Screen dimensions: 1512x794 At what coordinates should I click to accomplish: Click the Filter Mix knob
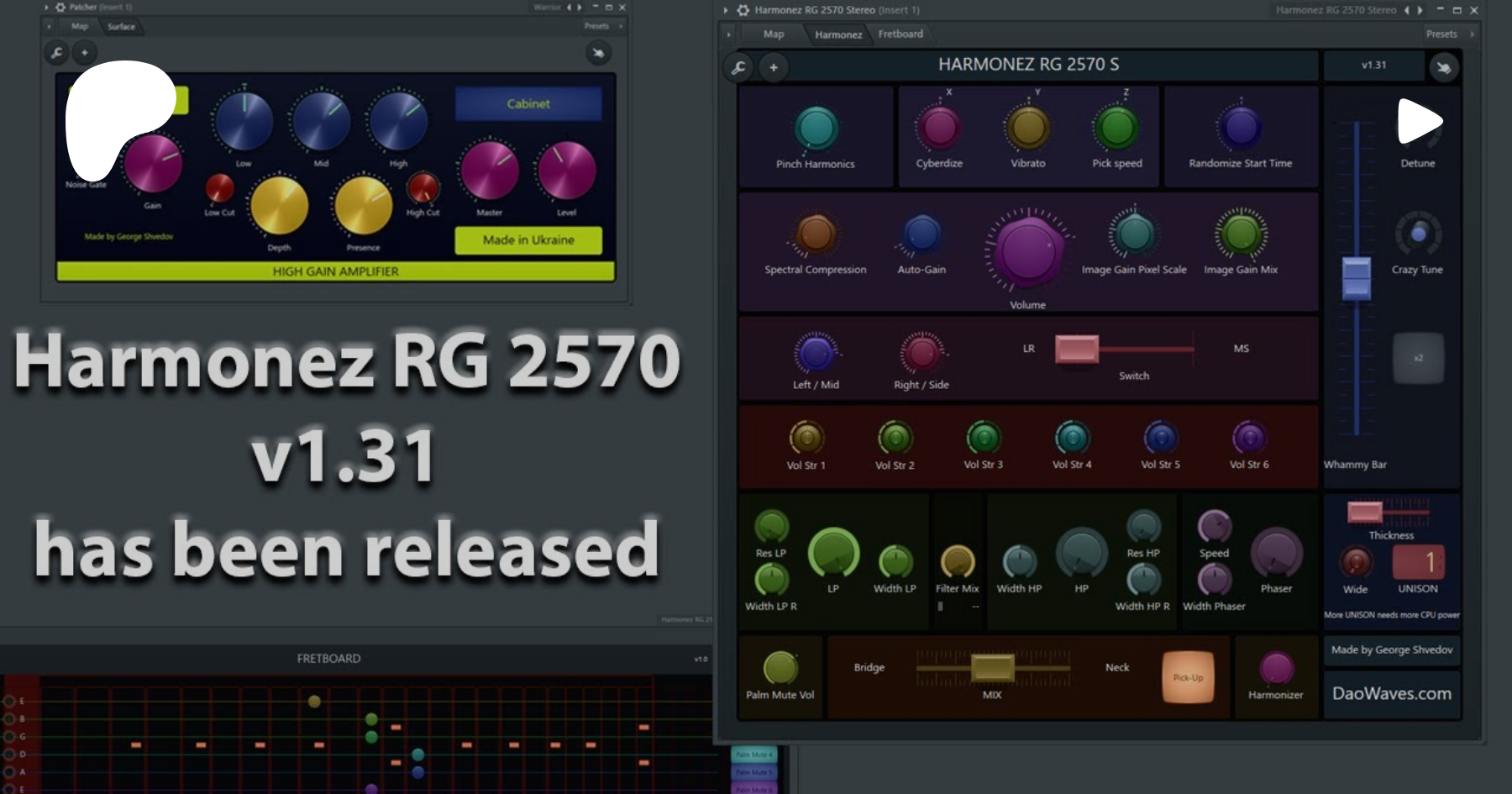pos(958,562)
